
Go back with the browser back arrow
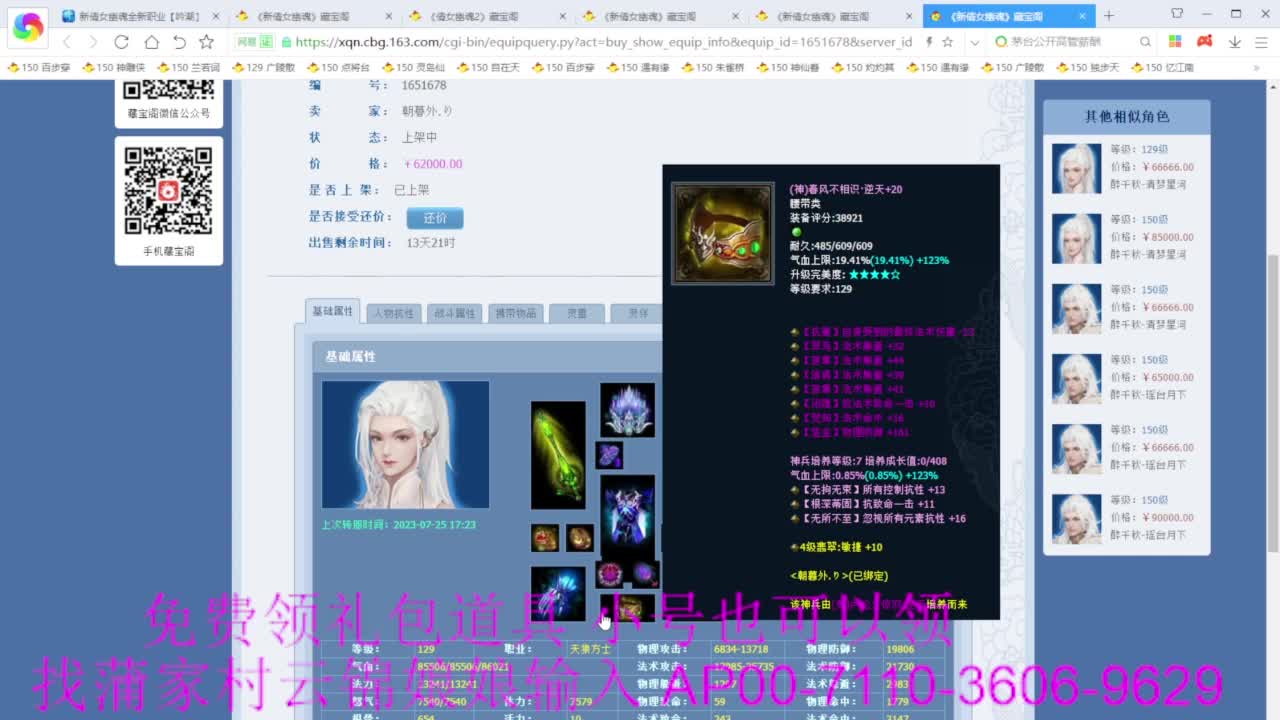point(67,42)
